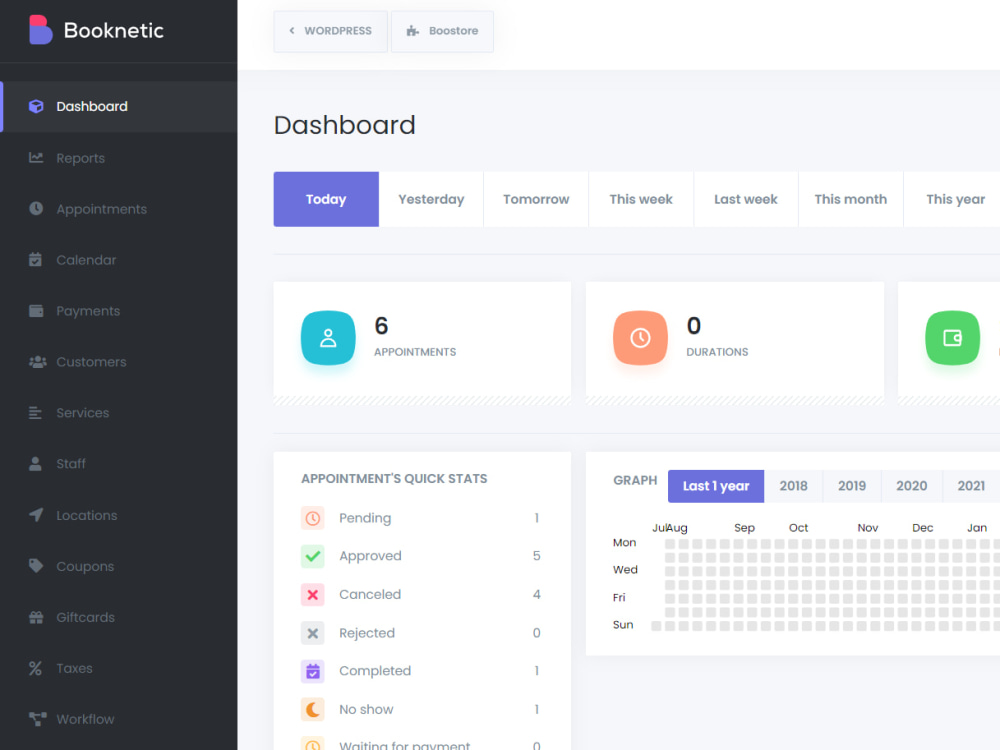Select Last 1 year graph tab
Image resolution: width=1000 pixels, height=750 pixels.
click(x=716, y=486)
